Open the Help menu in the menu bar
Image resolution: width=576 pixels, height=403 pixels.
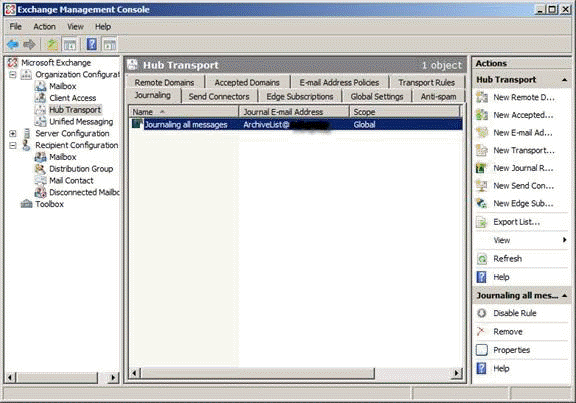[103, 26]
